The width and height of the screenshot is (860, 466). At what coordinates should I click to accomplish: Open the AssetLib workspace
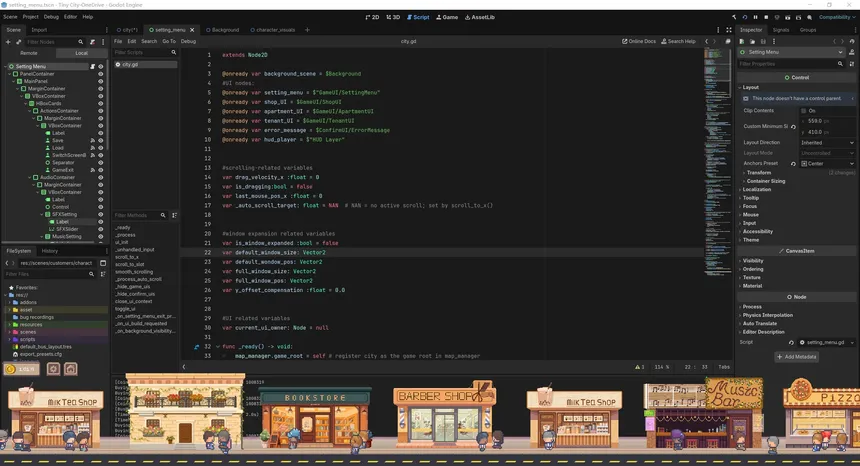tap(480, 17)
